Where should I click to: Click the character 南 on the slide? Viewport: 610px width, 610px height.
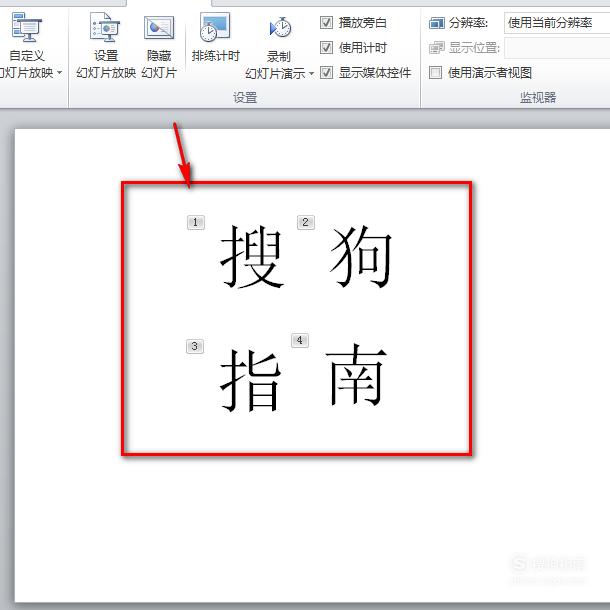pyautogui.click(x=356, y=374)
